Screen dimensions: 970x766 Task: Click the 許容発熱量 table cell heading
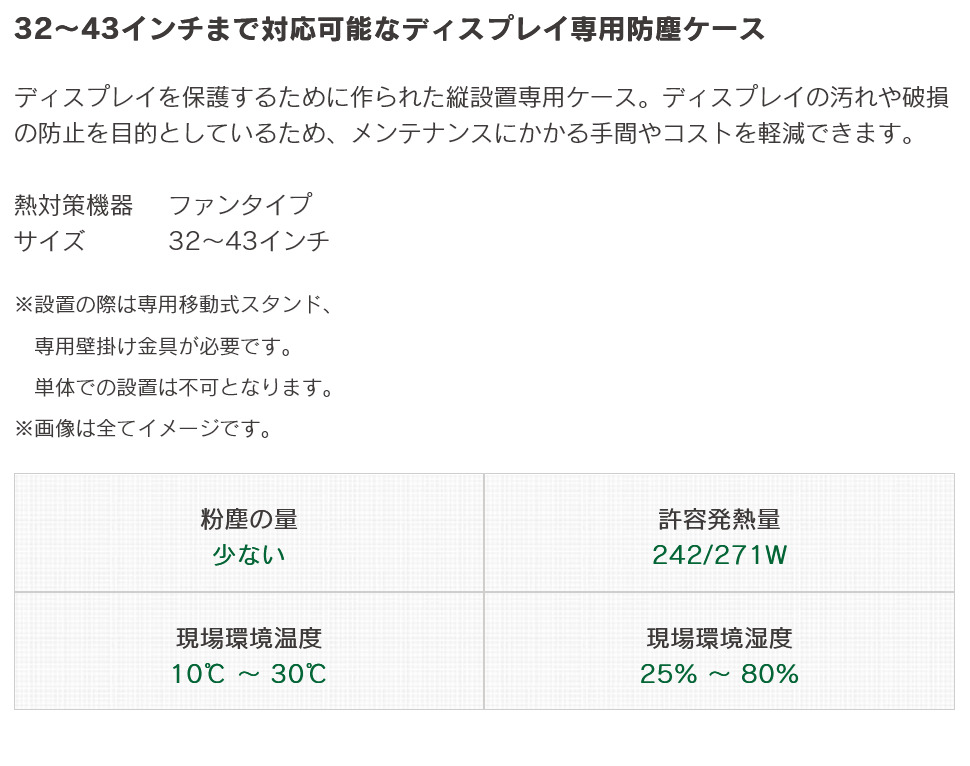(x=719, y=519)
